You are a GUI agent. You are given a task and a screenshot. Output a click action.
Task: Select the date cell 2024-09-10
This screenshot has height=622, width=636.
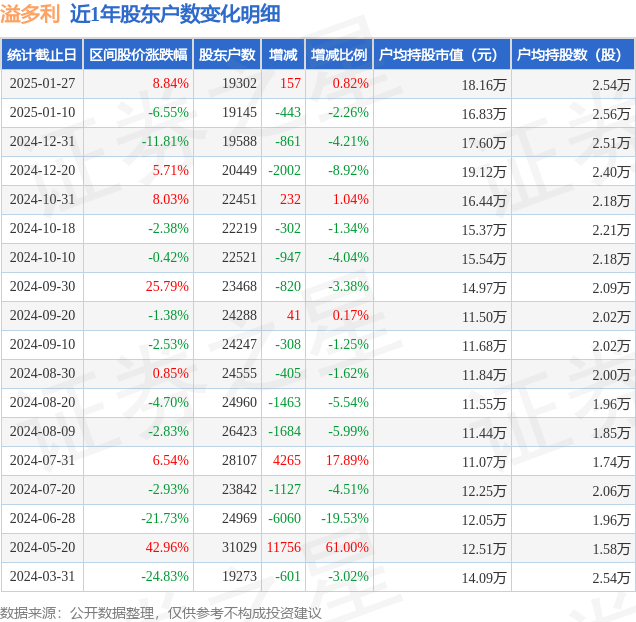43,344
